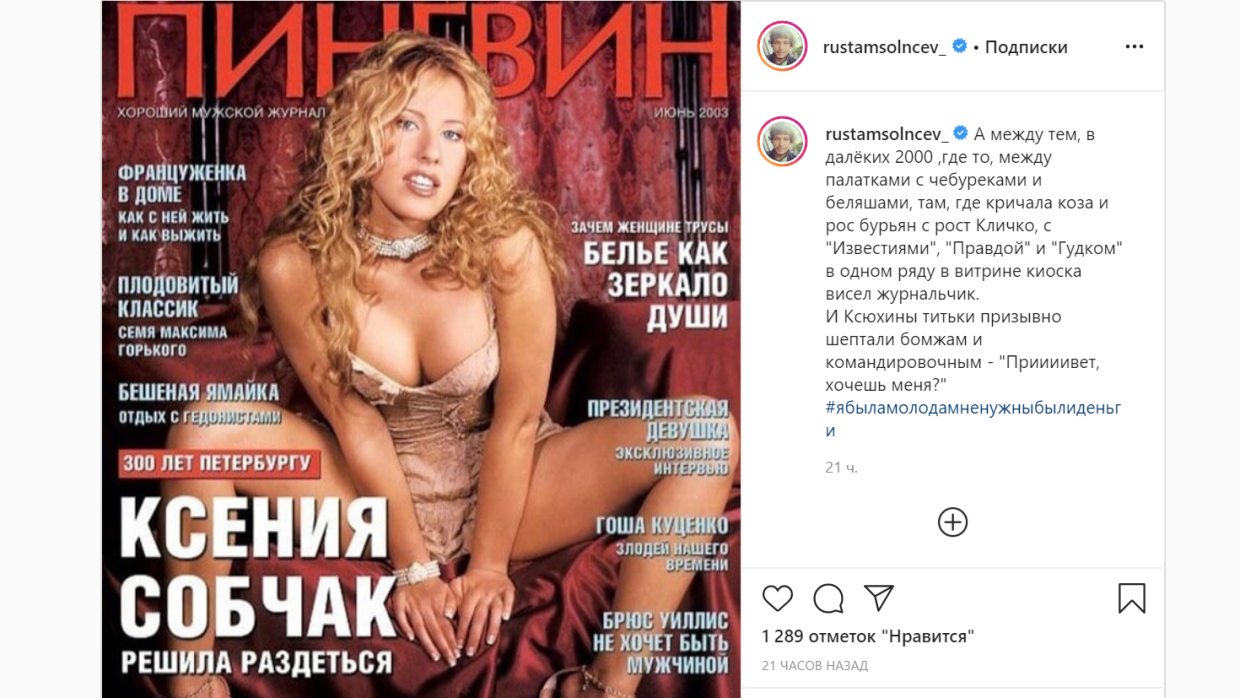The height and width of the screenshot is (698, 1240).
Task: Click the "21 ч." caption timestamp
Action: (842, 467)
